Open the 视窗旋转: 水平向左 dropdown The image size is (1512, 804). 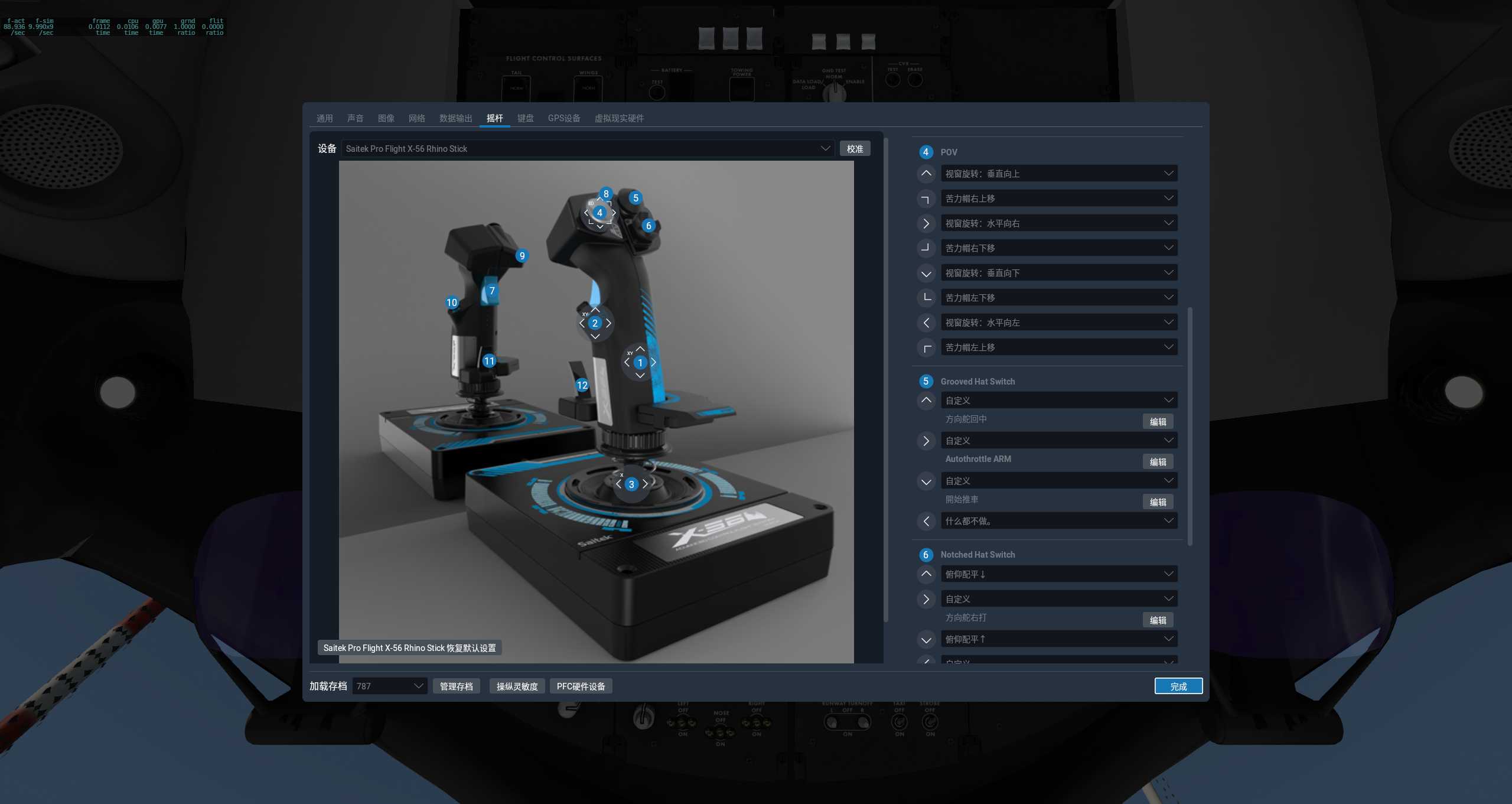[x=1059, y=322]
